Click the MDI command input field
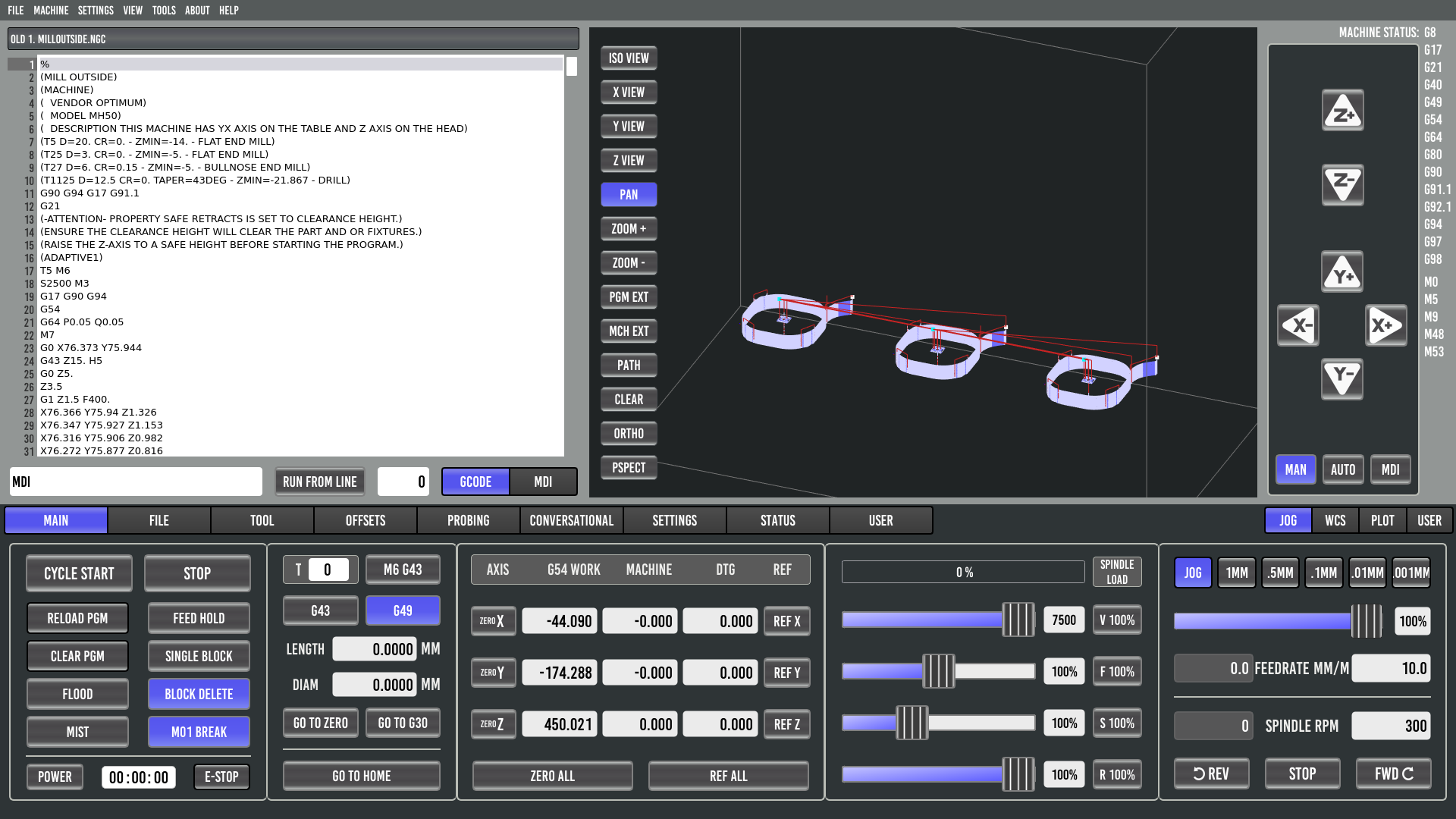The width and height of the screenshot is (1456, 819). (136, 482)
